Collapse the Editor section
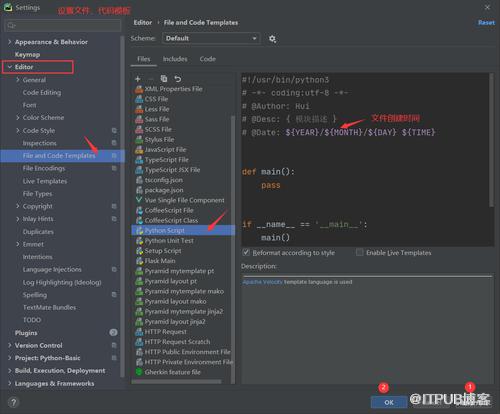This screenshot has width=500, height=414. tap(9, 67)
